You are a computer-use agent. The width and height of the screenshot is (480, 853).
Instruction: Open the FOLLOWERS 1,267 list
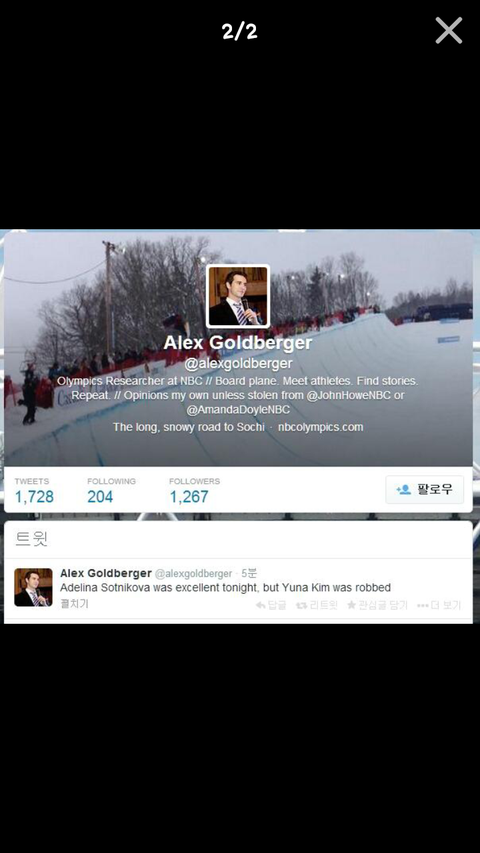[194, 490]
